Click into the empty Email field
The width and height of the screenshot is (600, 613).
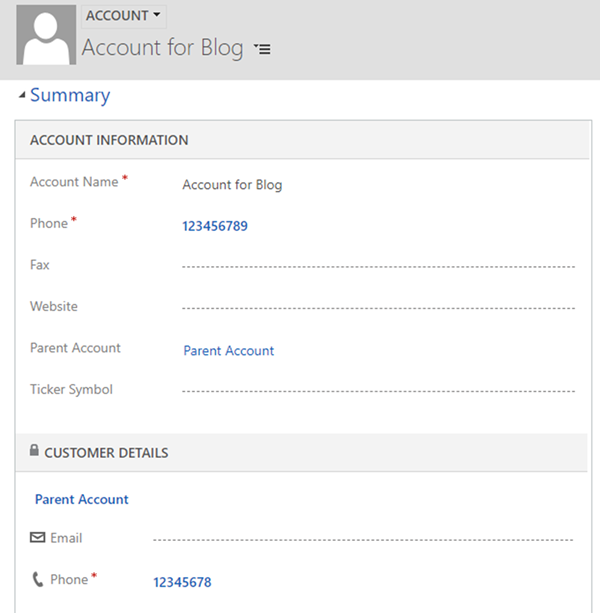pos(362,540)
